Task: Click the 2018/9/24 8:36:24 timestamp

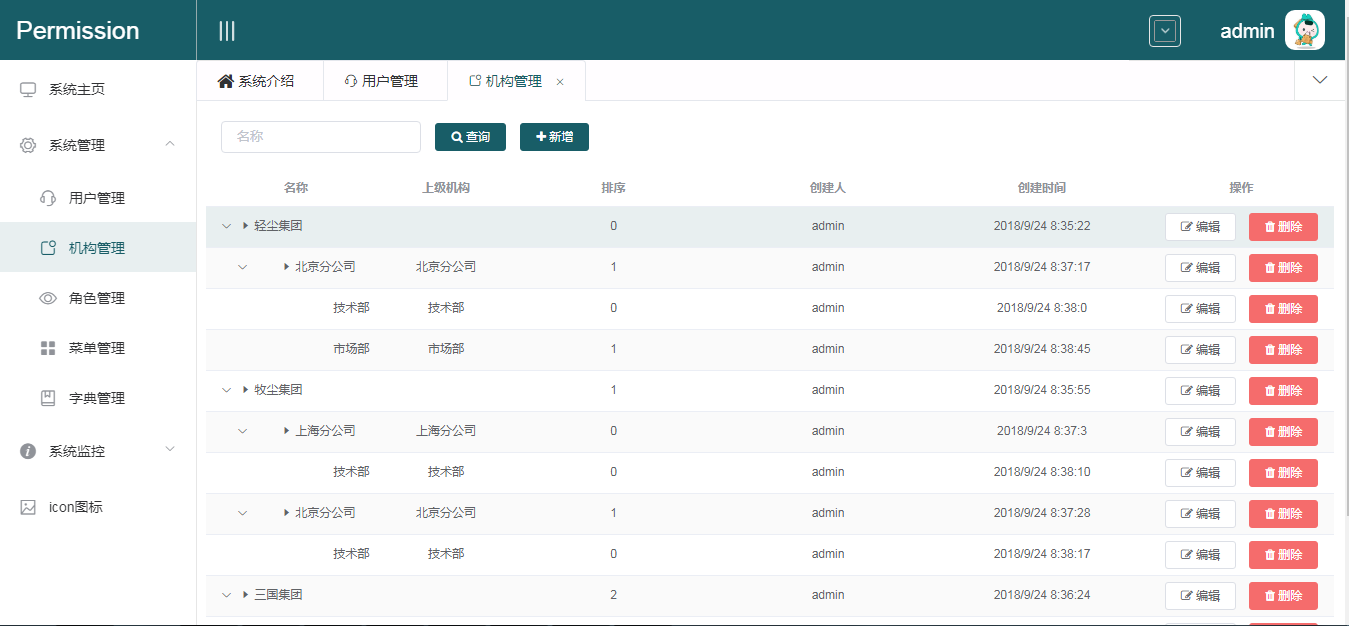Action: pyautogui.click(x=1042, y=595)
